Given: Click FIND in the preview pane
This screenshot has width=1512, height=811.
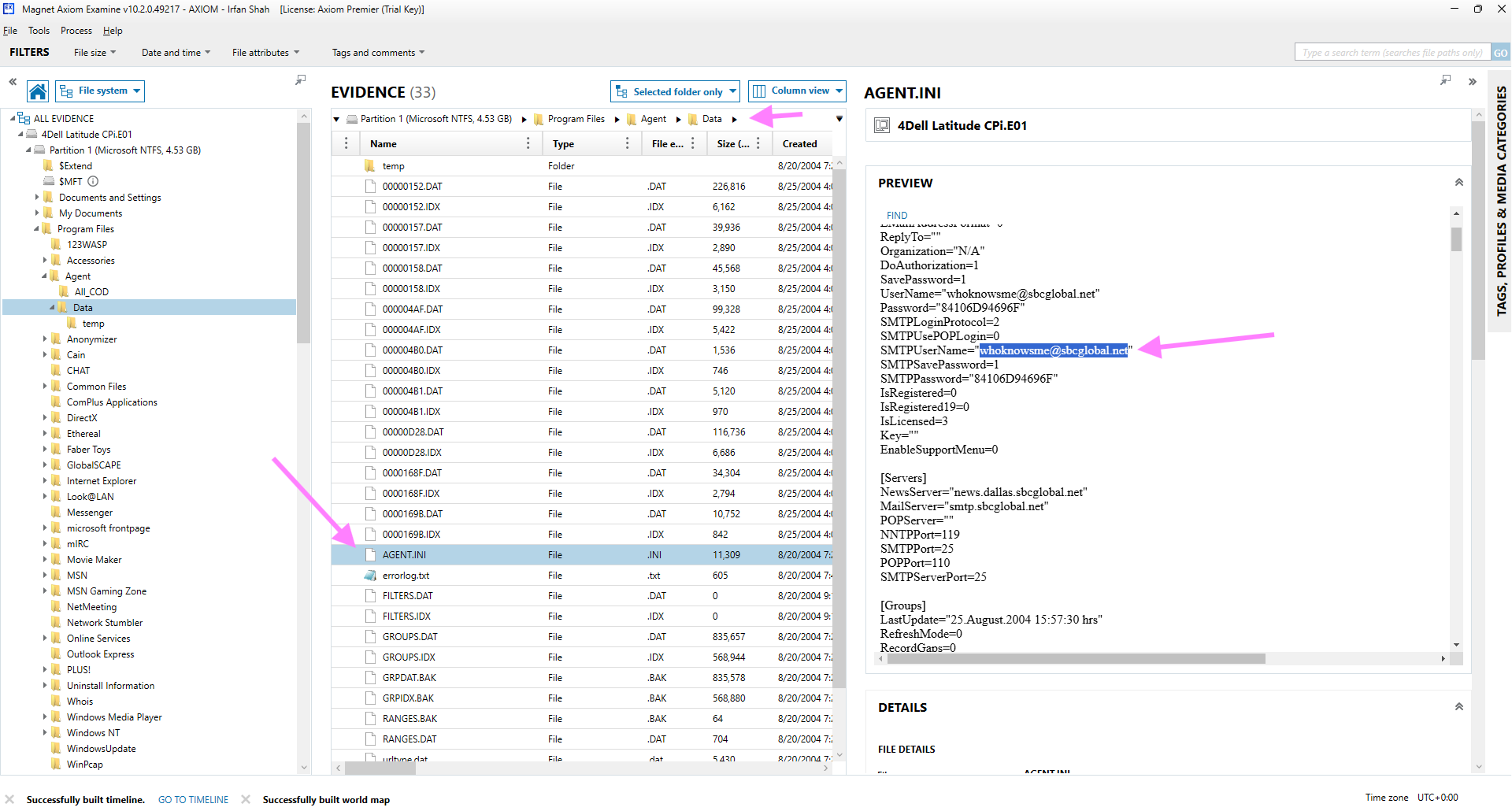Looking at the screenshot, I should (x=897, y=216).
